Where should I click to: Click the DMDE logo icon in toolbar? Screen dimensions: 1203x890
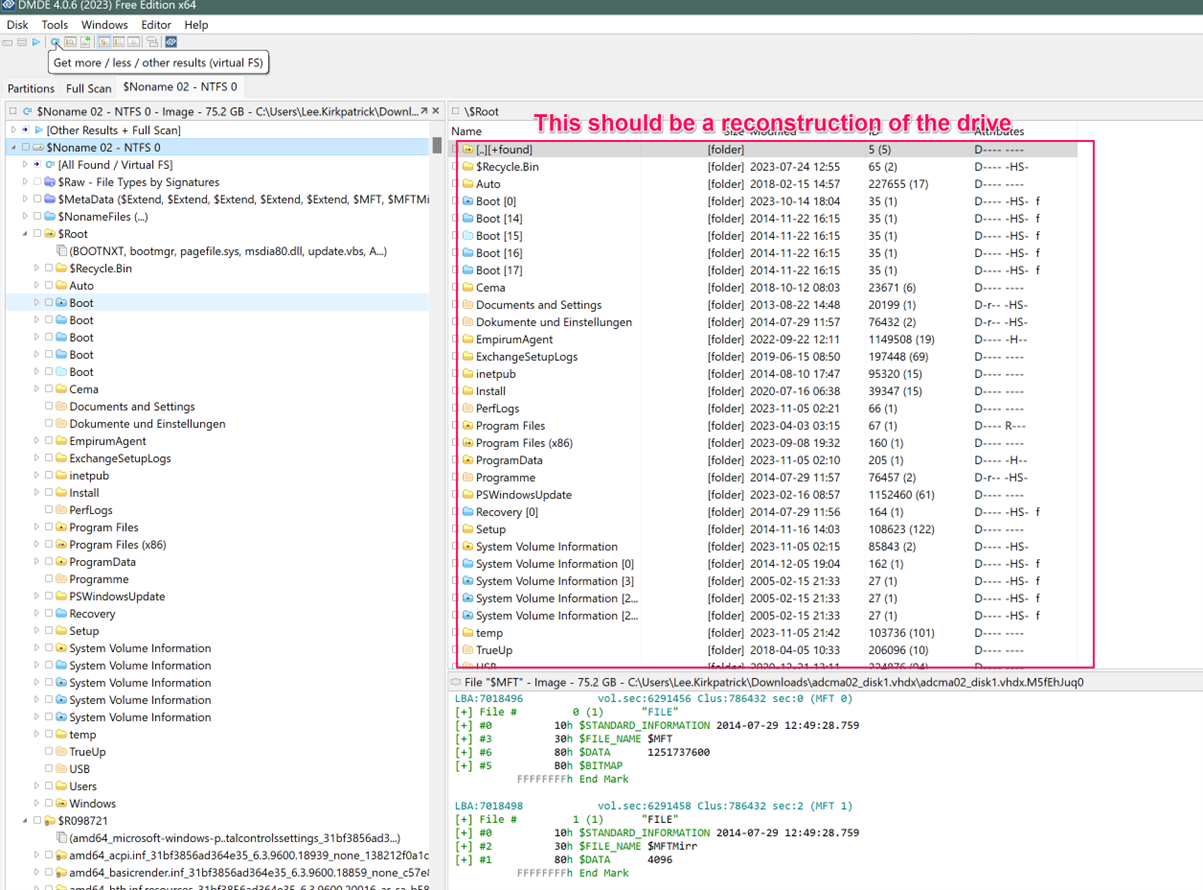pyautogui.click(x=171, y=42)
